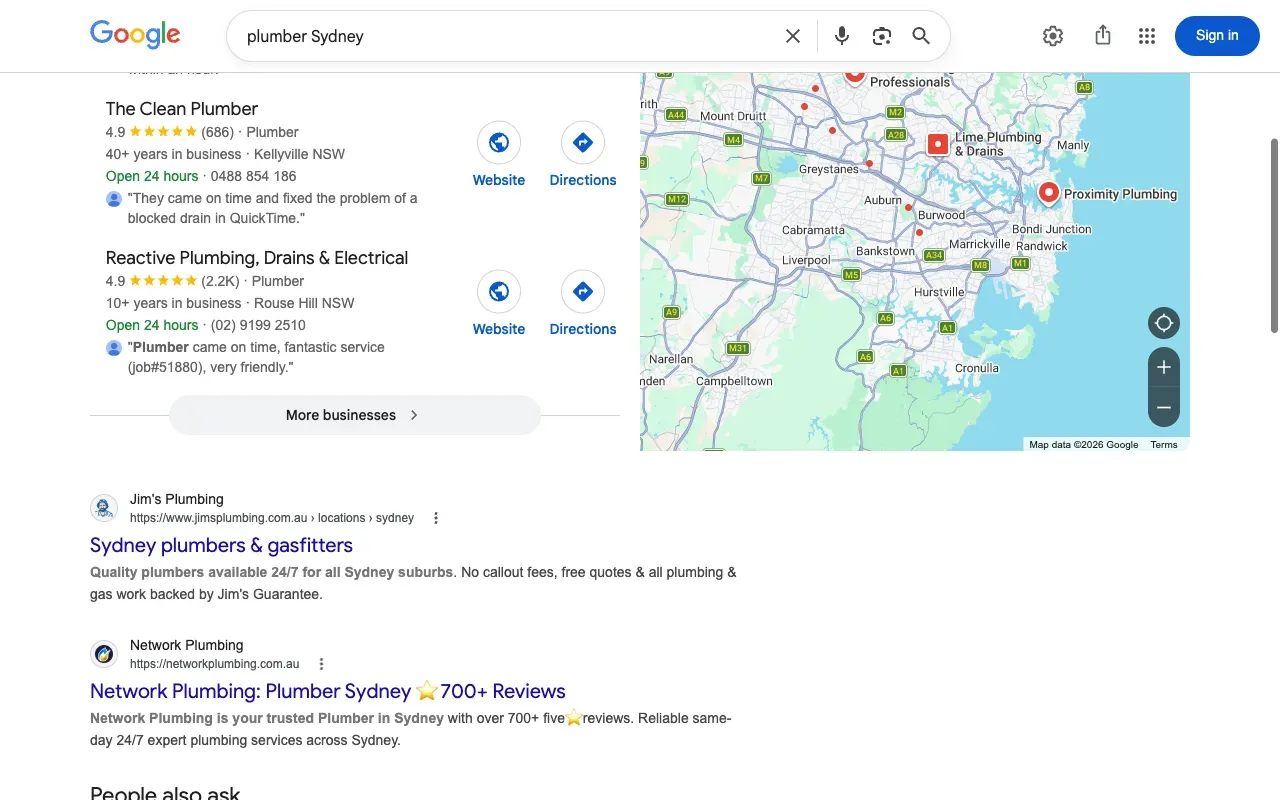Click Jim's Plumbing site name
Viewport: 1280px width, 800px height.
tap(177, 499)
